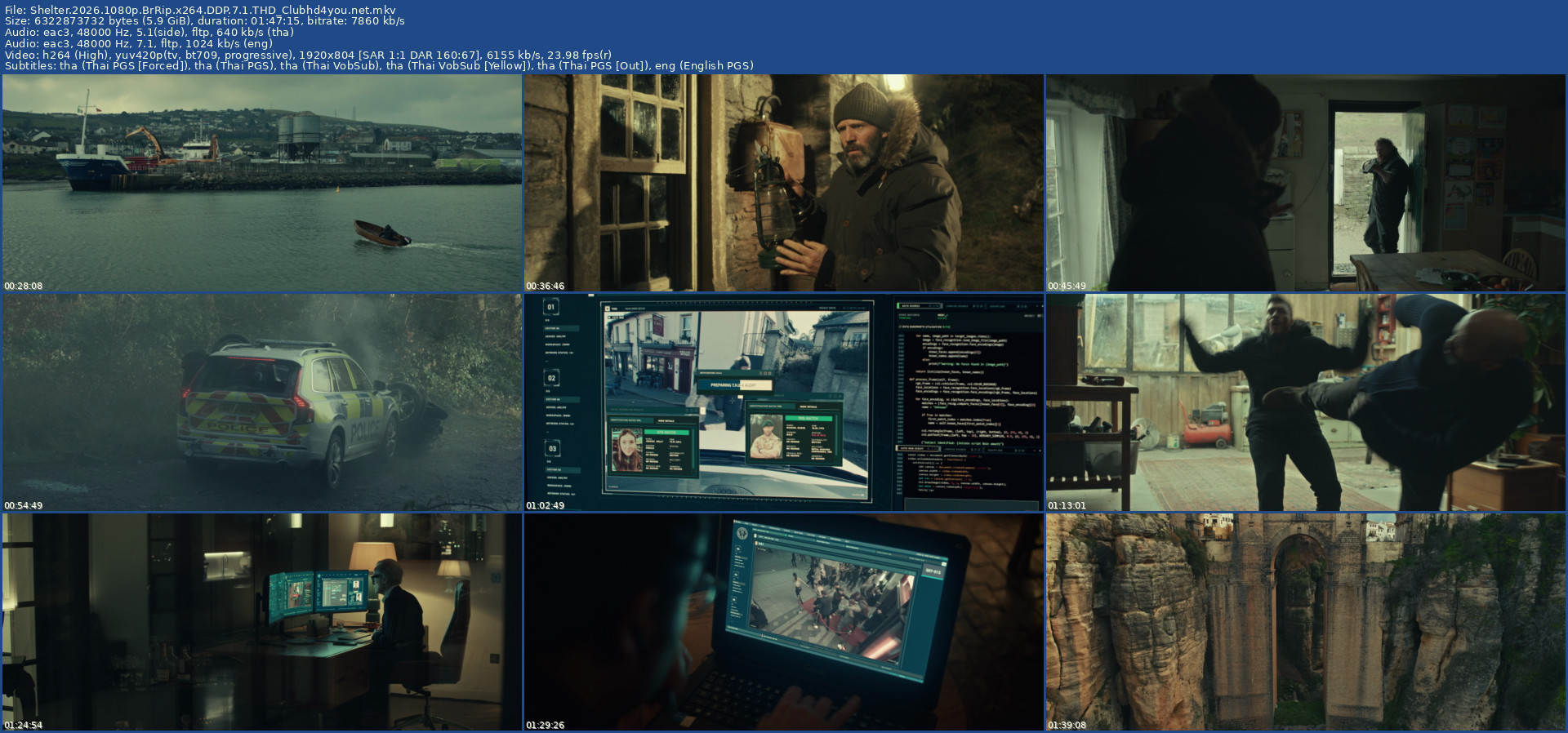Click the Video codec info line
1568x733 pixels.
308,55
